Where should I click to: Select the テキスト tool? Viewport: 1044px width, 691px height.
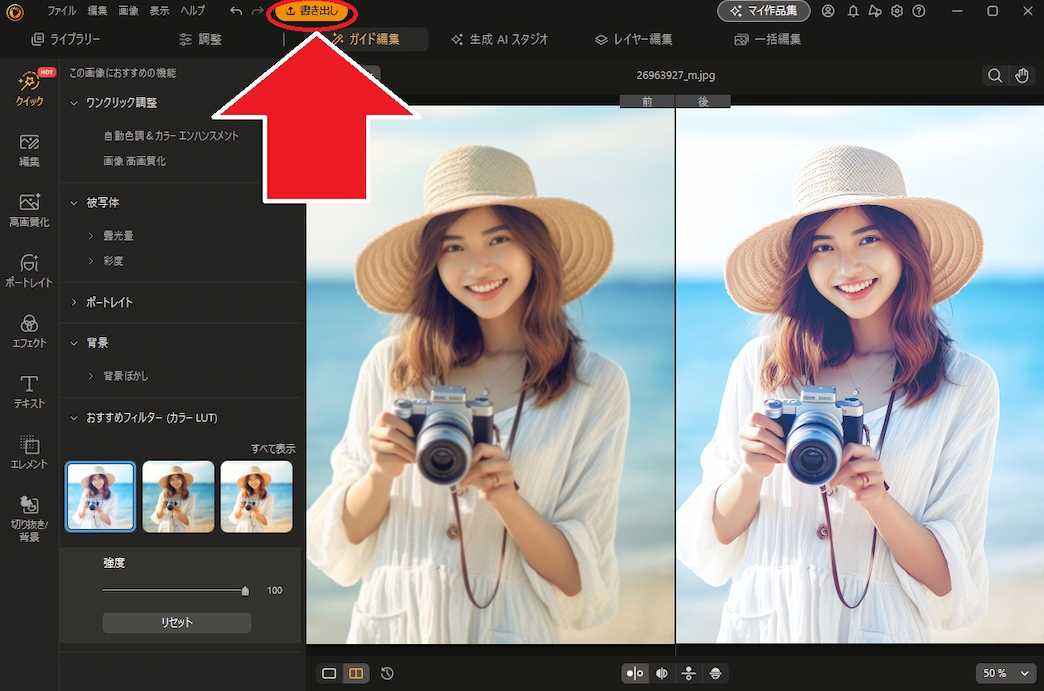tap(28, 390)
